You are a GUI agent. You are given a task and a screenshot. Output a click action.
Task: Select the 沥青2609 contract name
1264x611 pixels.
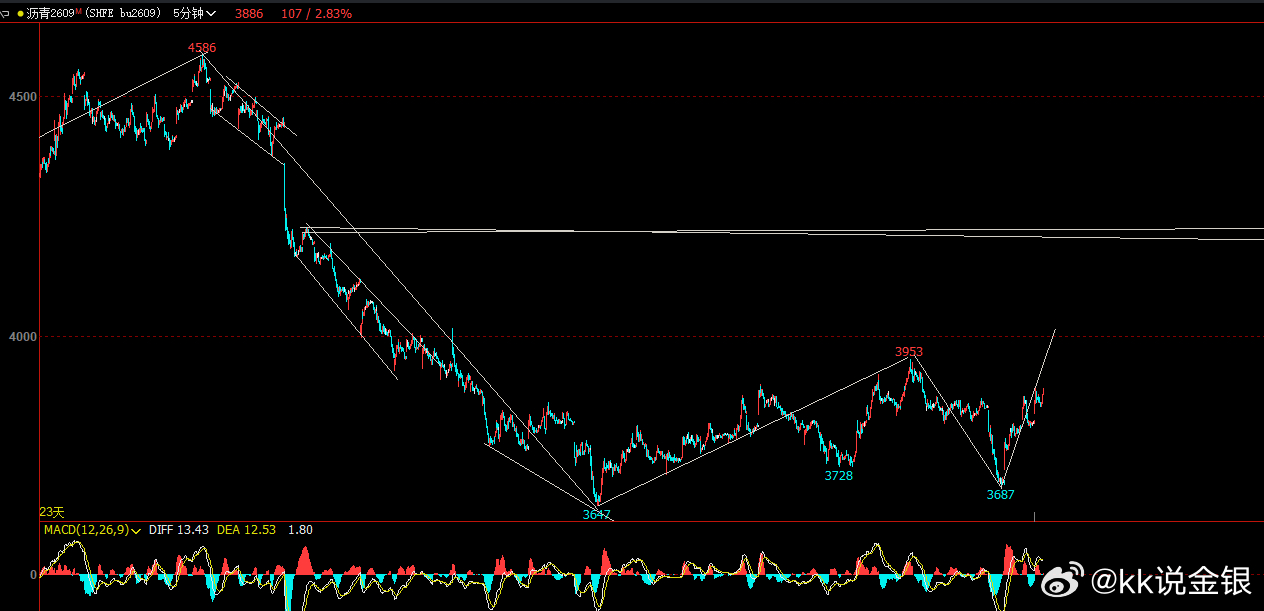(49, 14)
